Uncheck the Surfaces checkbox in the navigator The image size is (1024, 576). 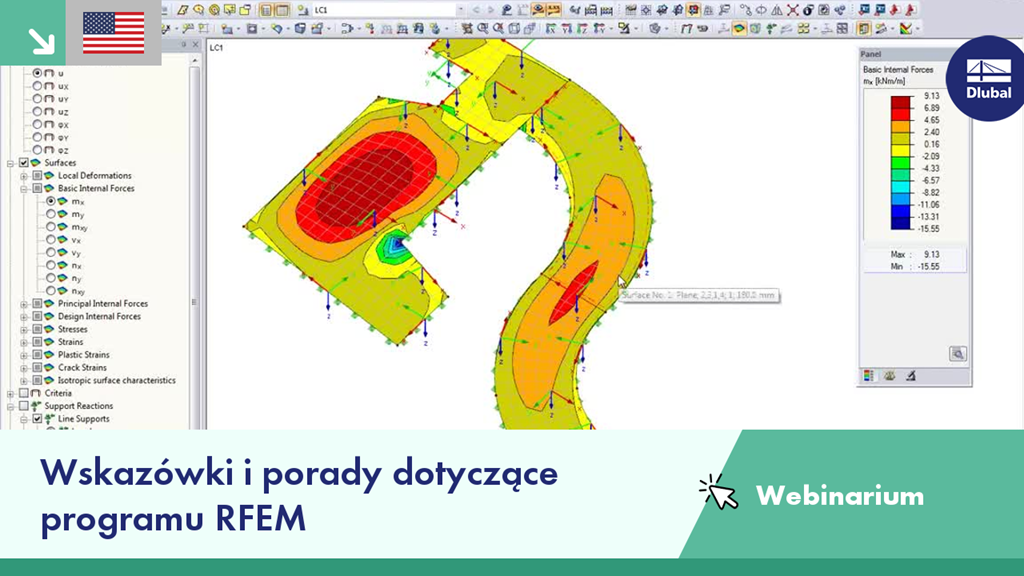click(x=24, y=160)
